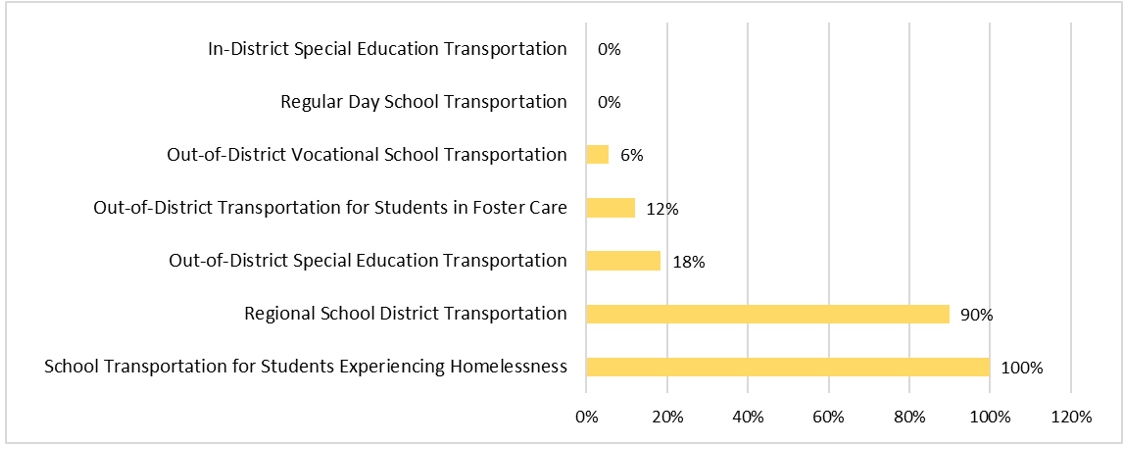Select the 90% data label
Viewport: 1131px width, 455px height.
point(976,315)
